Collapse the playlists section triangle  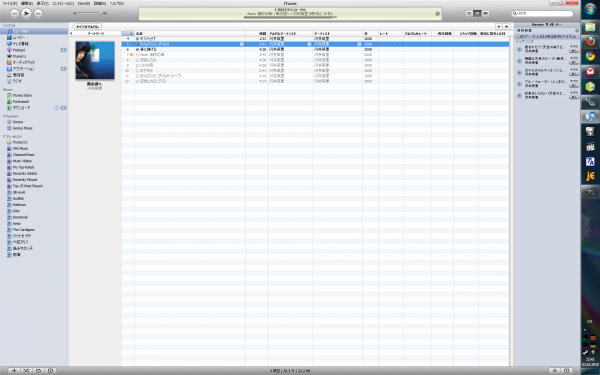tap(4, 136)
